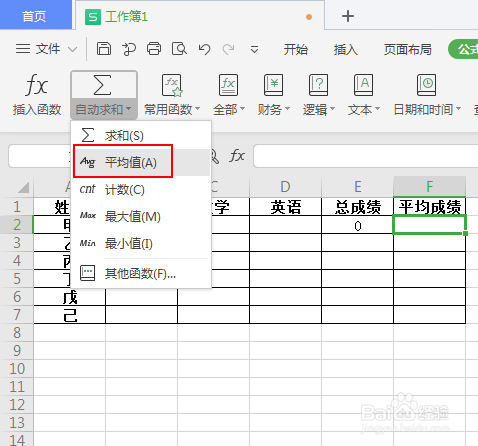478x446 pixels.
Task: Click cell E2 containing 0
Action: click(357, 225)
